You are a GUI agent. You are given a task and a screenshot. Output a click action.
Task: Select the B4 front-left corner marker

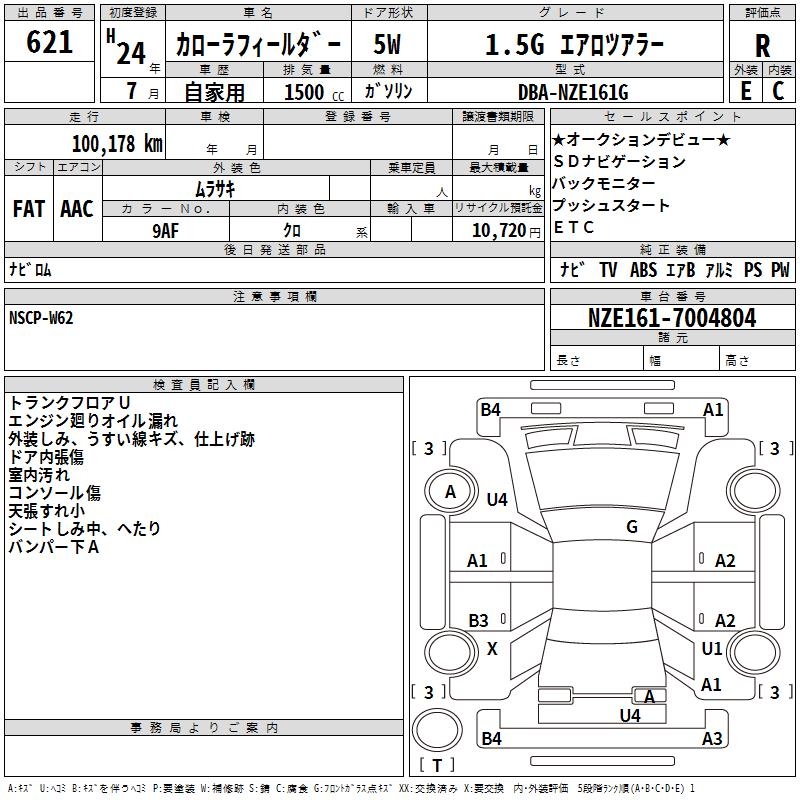coord(490,410)
